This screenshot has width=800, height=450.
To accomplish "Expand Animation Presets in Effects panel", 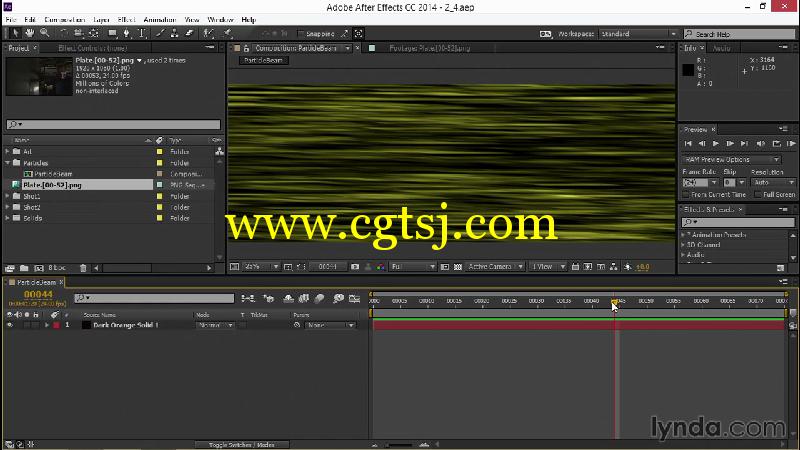I will (x=683, y=235).
